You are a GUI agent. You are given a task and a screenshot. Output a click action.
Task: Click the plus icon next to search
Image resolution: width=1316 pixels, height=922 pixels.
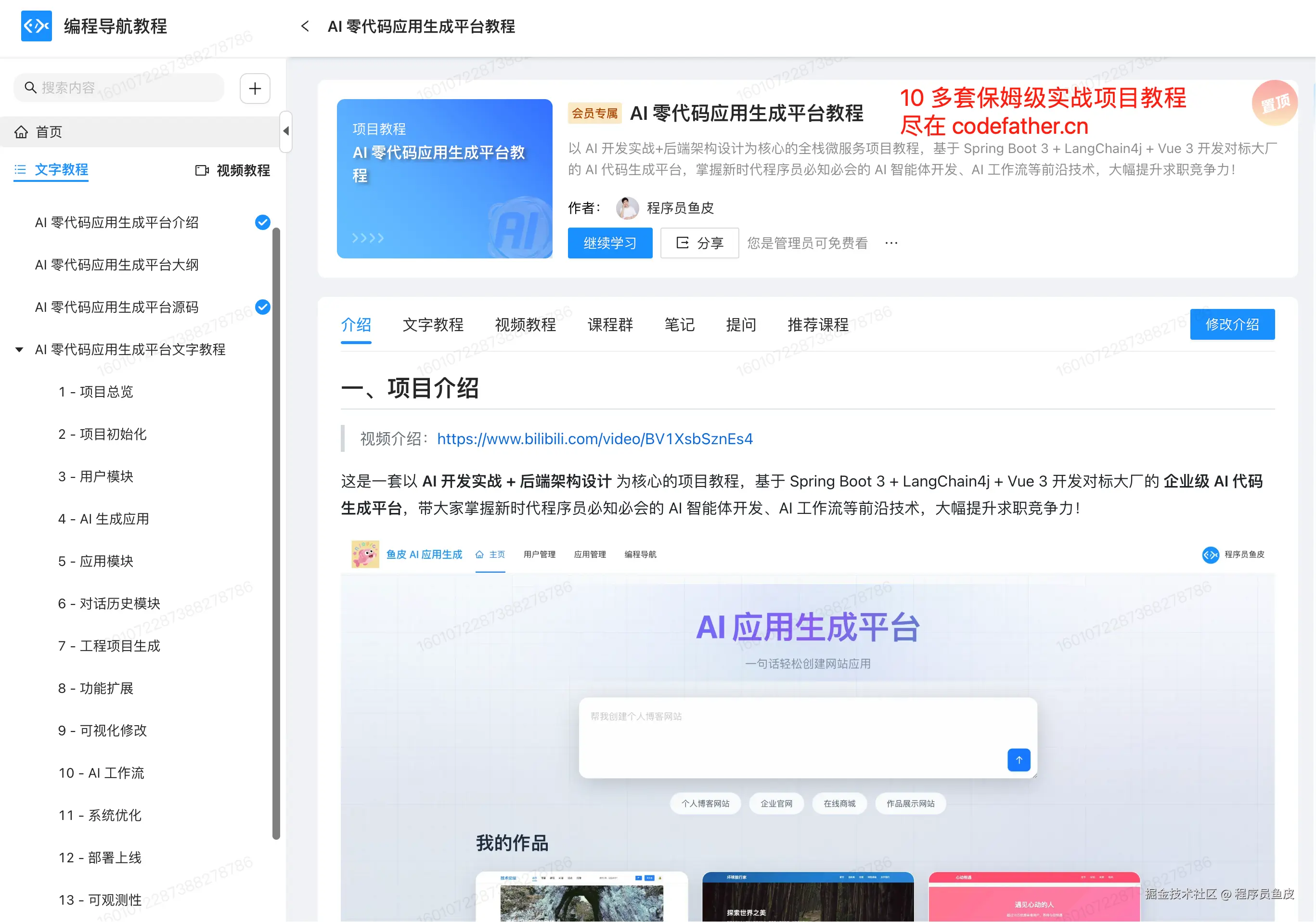[255, 88]
